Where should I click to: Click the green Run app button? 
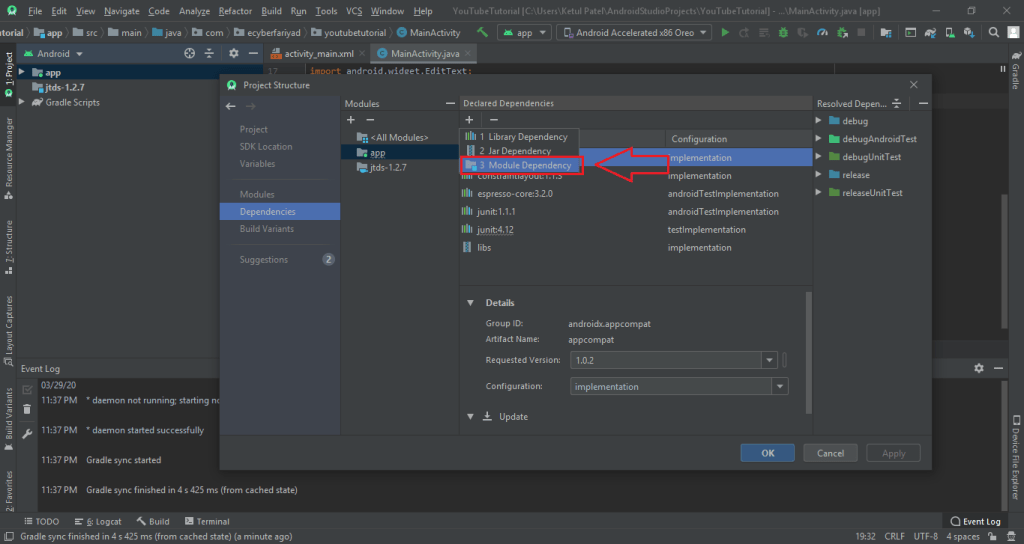(x=725, y=32)
